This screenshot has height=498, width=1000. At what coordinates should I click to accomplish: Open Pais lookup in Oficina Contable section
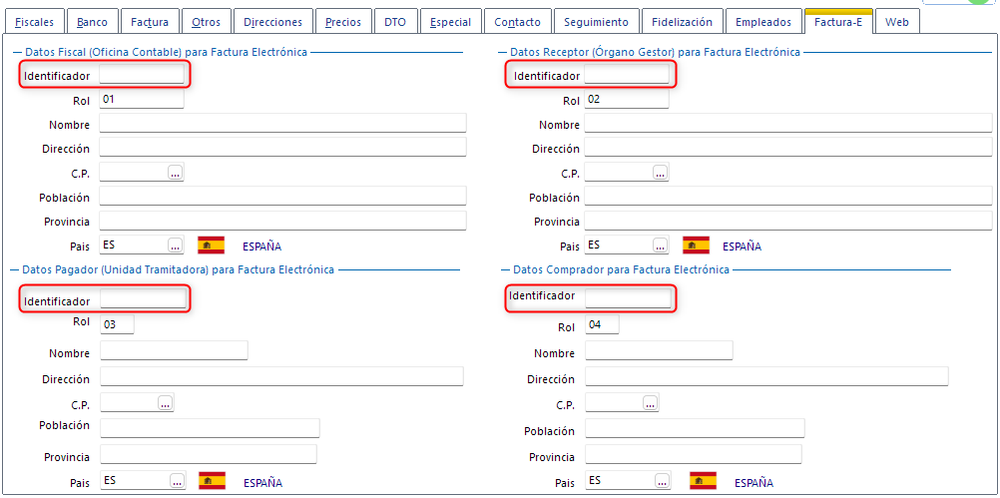(175, 245)
